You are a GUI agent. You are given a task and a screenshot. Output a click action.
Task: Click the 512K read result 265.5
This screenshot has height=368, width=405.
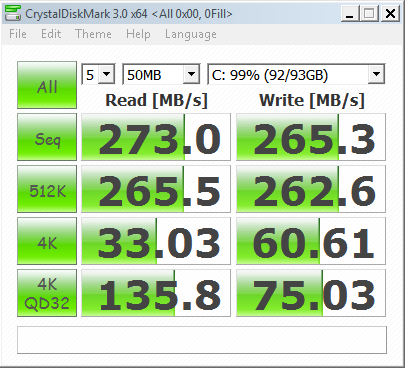156,189
